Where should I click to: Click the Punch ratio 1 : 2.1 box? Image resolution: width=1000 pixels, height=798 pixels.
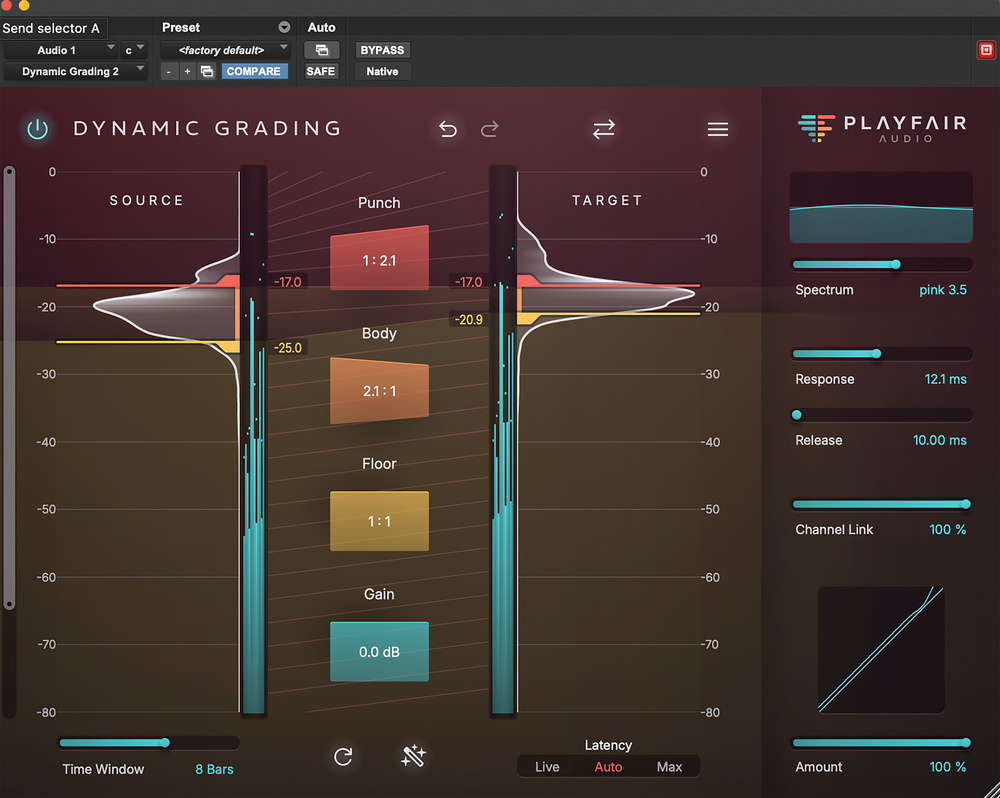tap(379, 260)
